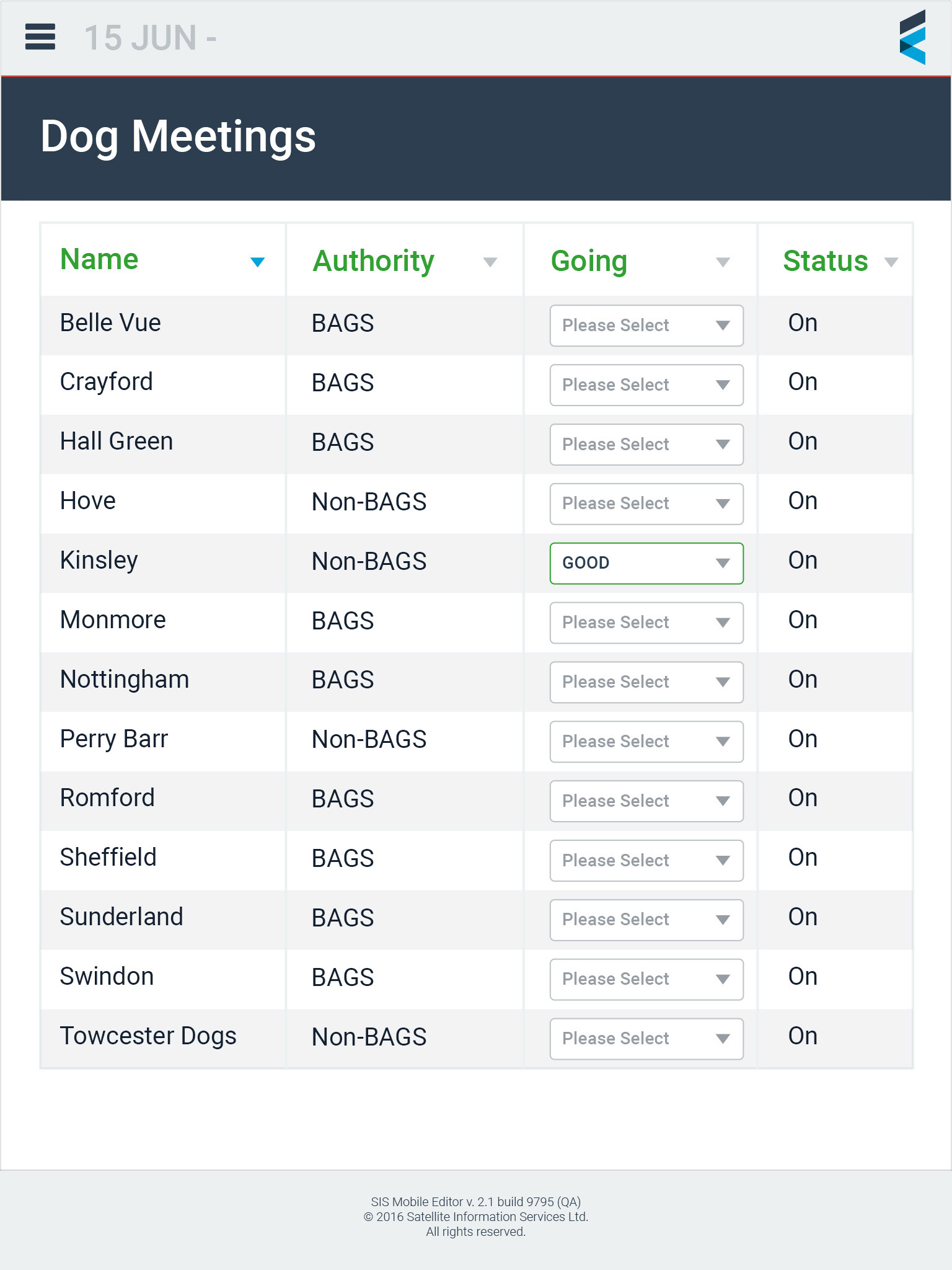Sort by Name column arrow
Viewport: 952px width, 1270px height.
pos(257,262)
